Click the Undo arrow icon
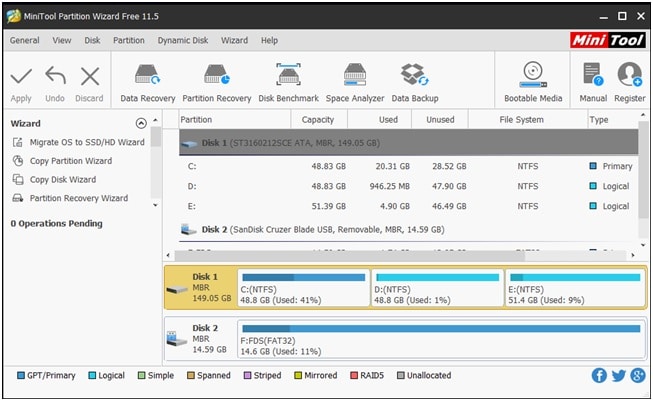 (x=55, y=76)
